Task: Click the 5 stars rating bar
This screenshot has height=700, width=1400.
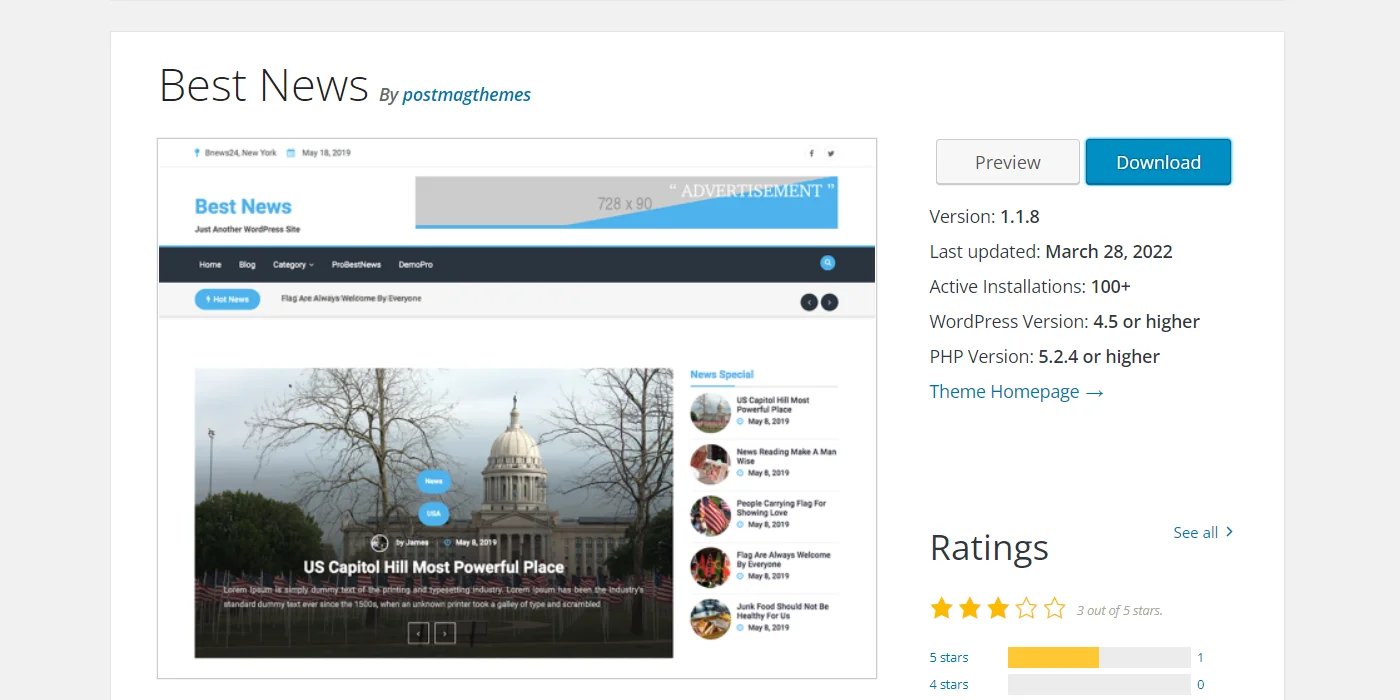Action: [x=1099, y=657]
